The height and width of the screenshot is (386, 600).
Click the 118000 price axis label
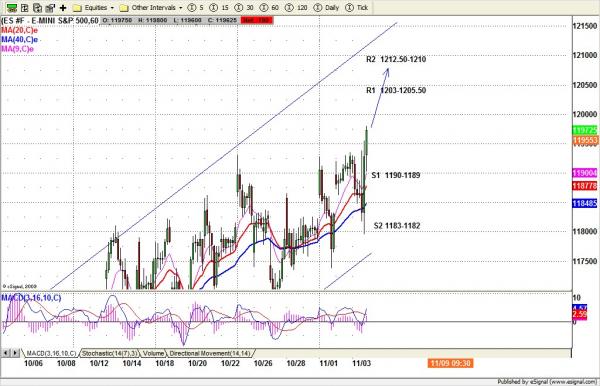(x=585, y=231)
